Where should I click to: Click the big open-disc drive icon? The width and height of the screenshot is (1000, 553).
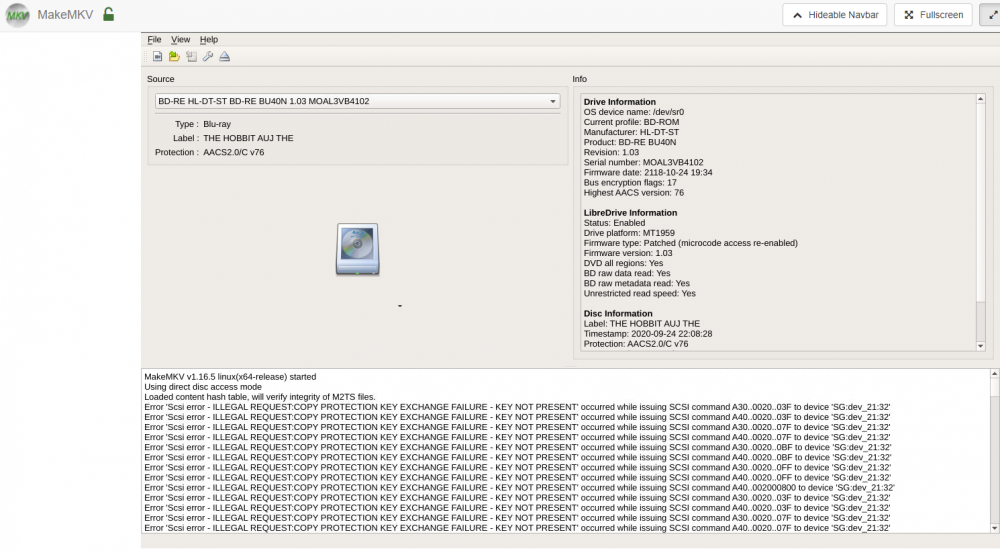(357, 249)
